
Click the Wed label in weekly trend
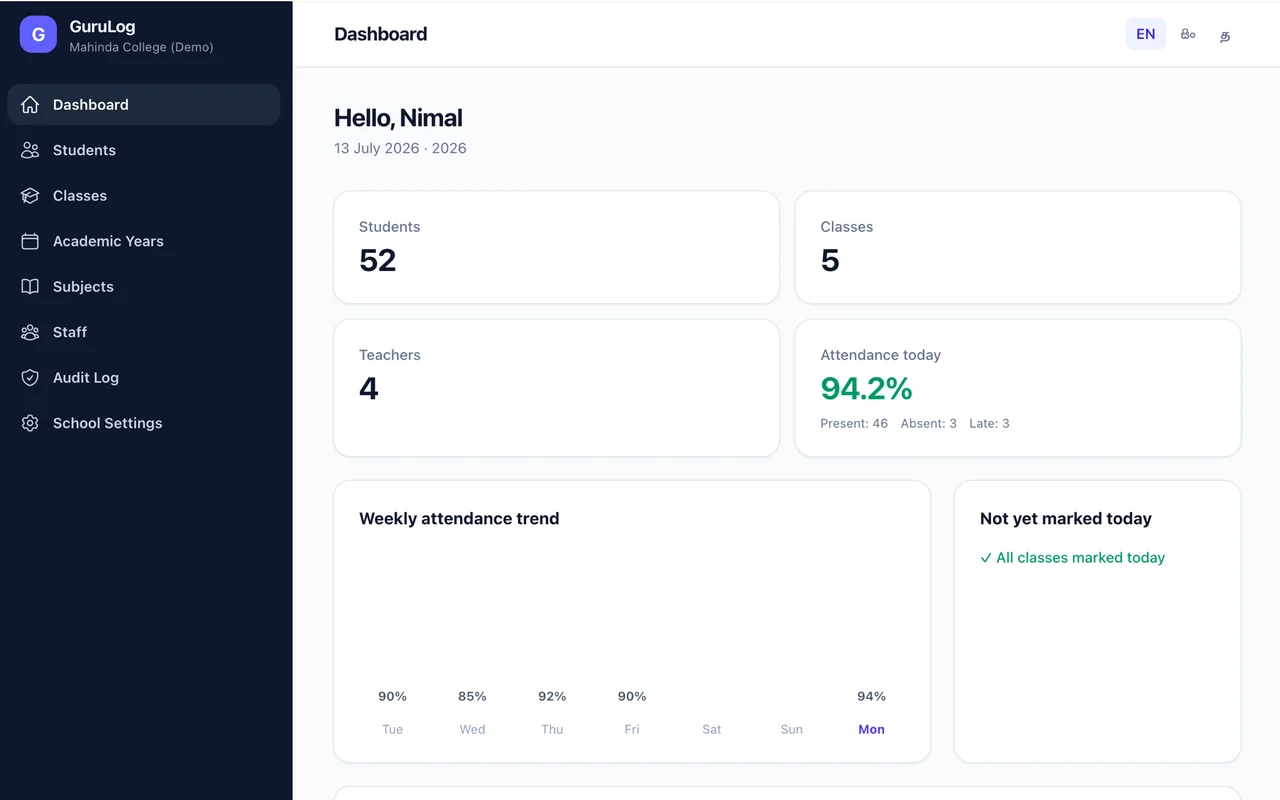(472, 729)
